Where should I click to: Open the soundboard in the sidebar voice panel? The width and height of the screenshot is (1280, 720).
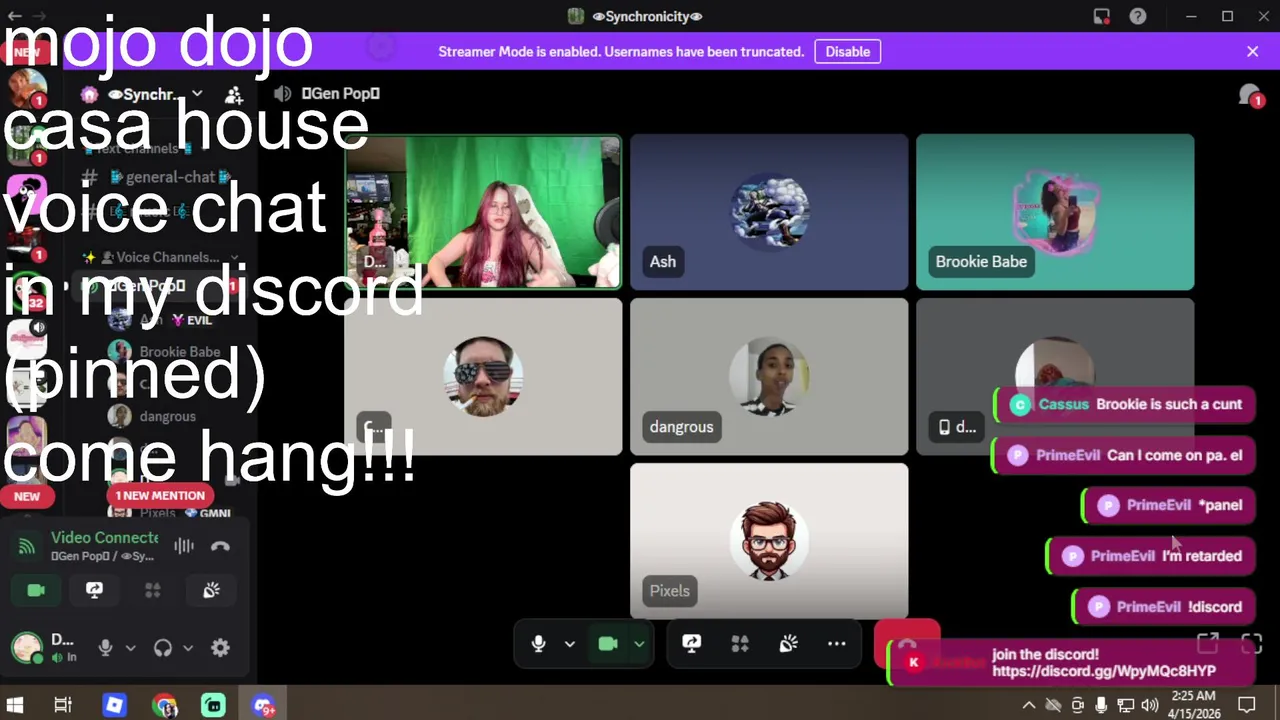point(211,590)
